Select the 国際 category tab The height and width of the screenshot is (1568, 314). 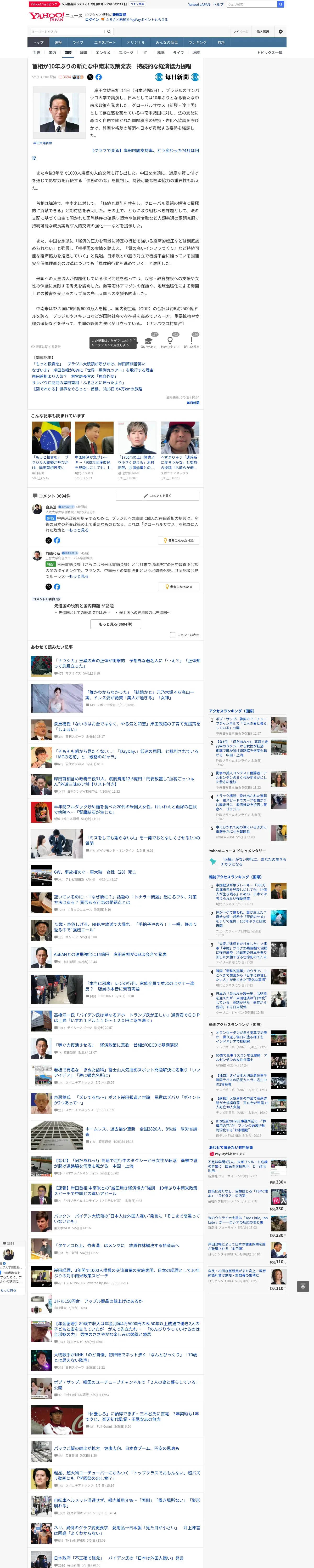68,53
